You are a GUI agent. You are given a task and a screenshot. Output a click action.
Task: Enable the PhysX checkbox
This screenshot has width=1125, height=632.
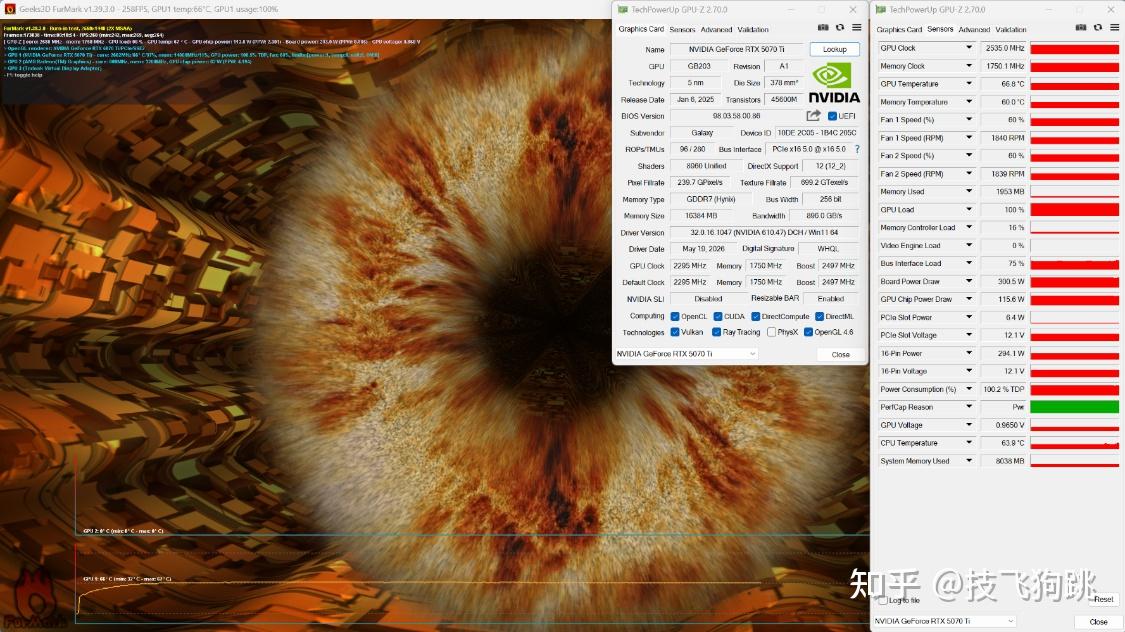click(x=771, y=332)
